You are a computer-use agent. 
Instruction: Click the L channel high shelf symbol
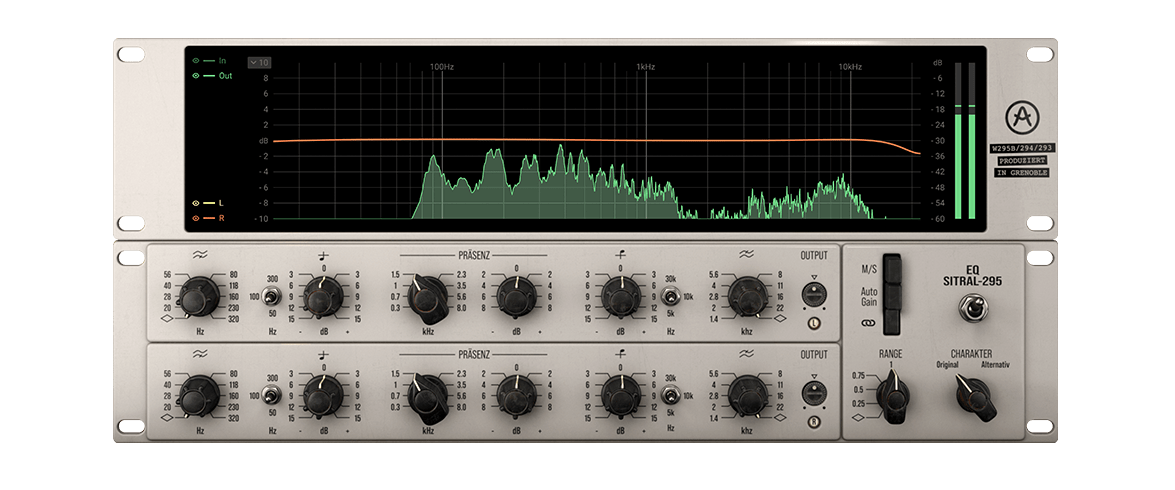(x=620, y=255)
